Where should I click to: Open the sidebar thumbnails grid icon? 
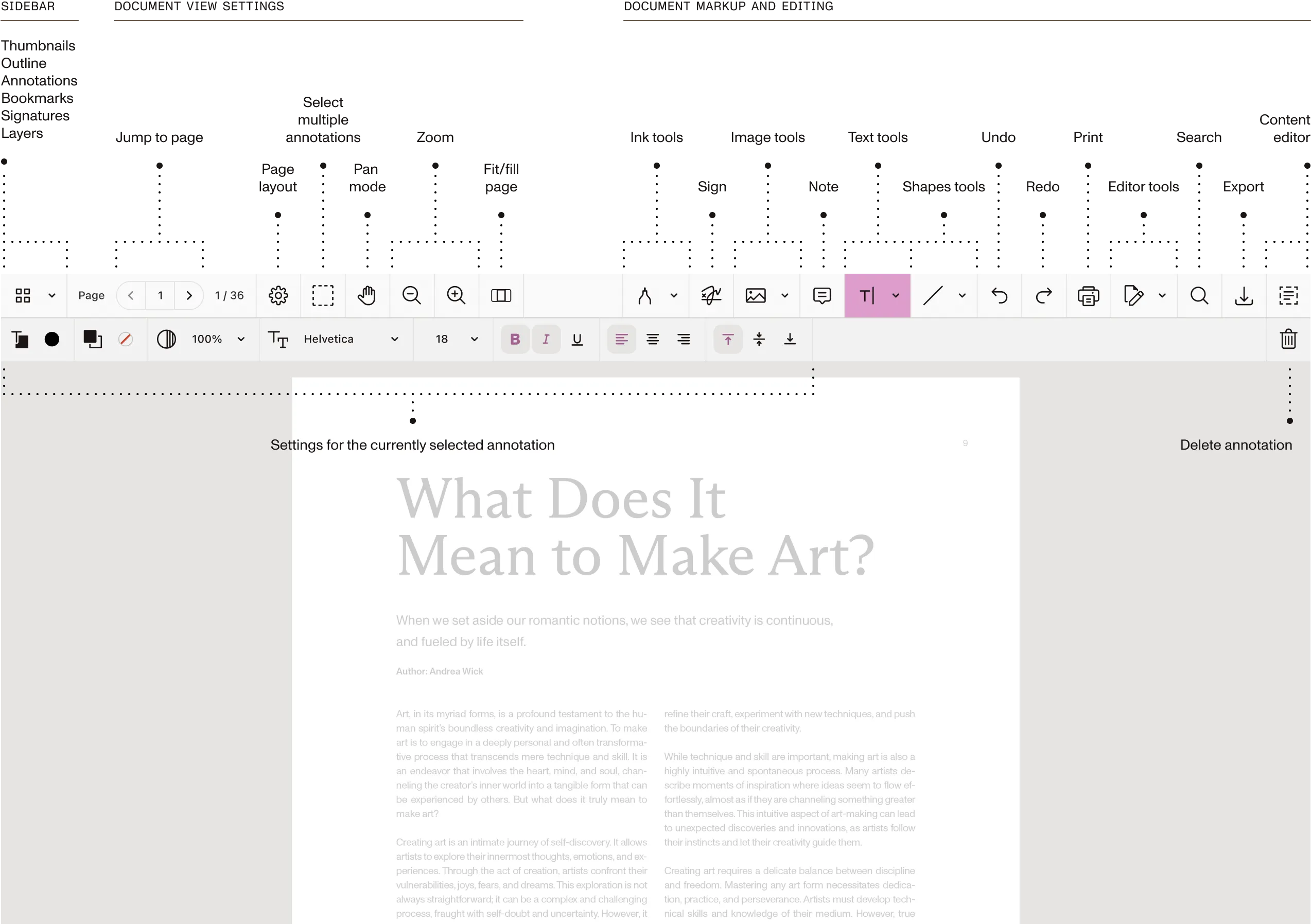click(x=23, y=295)
